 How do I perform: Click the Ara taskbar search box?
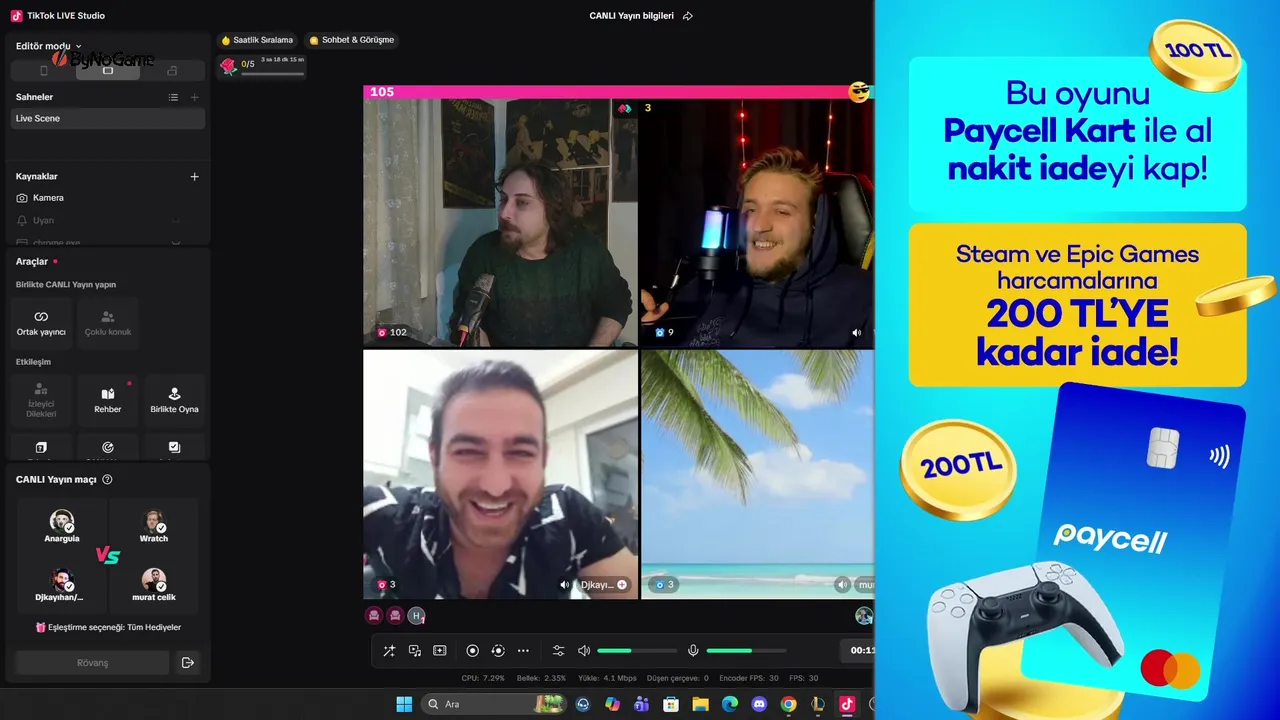(492, 704)
